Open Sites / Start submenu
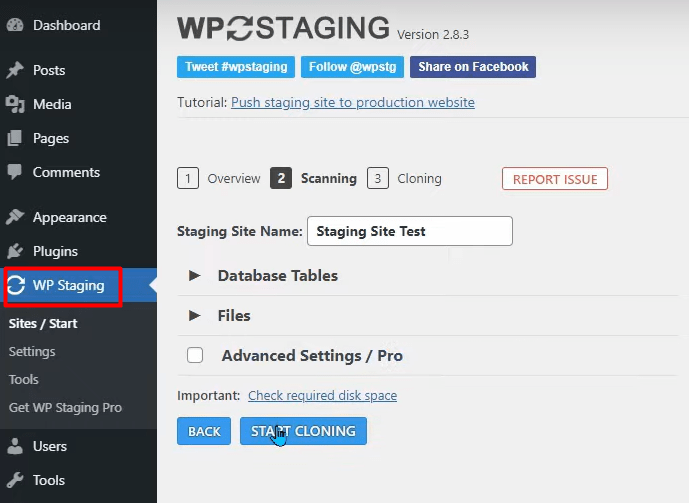The width and height of the screenshot is (689, 503). (43, 324)
